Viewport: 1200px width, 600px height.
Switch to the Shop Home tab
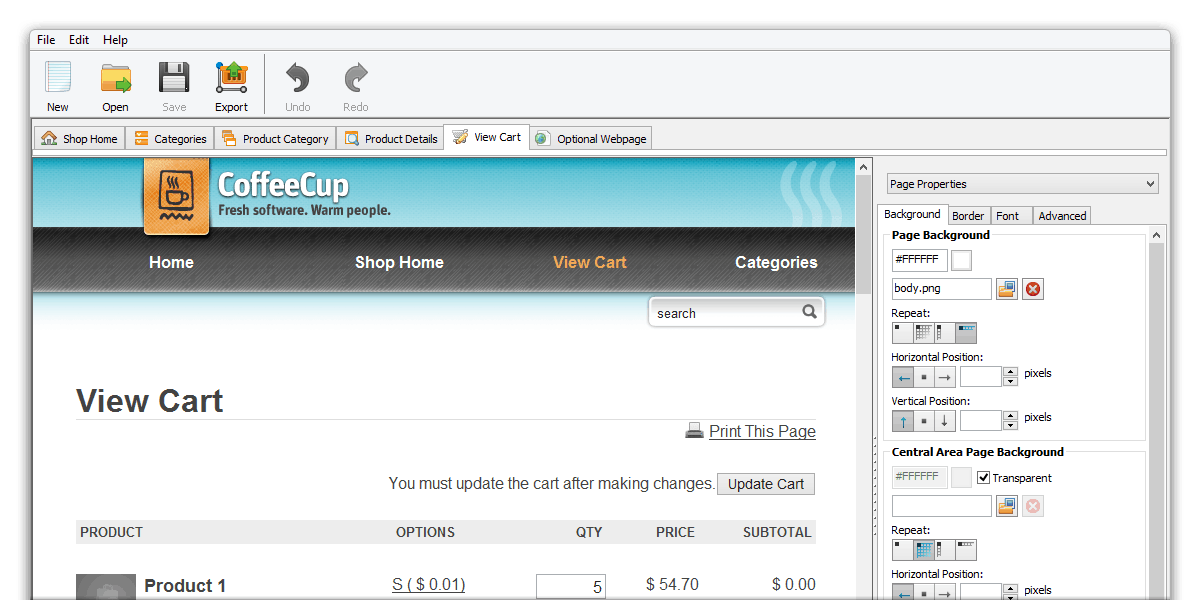pyautogui.click(x=79, y=139)
